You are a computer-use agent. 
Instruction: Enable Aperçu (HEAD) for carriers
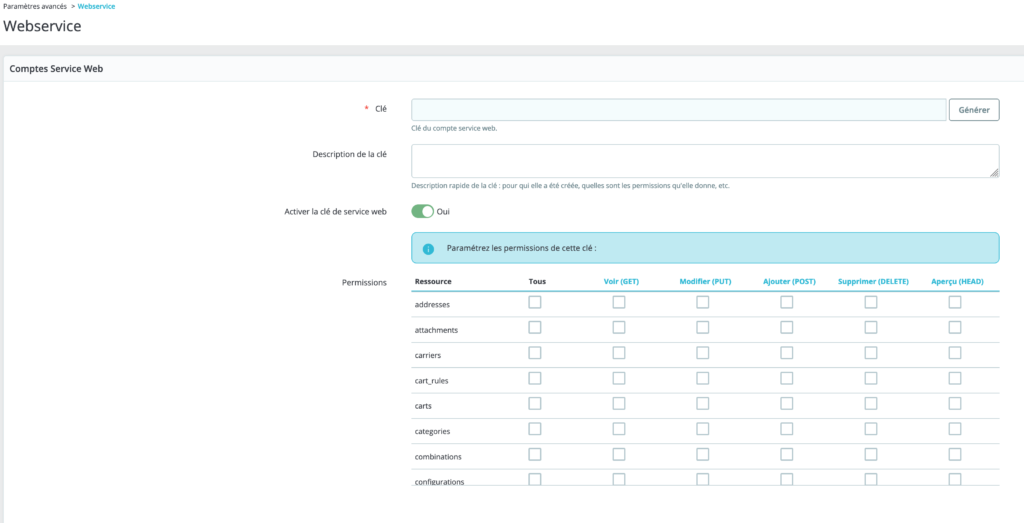pyautogui.click(x=955, y=353)
